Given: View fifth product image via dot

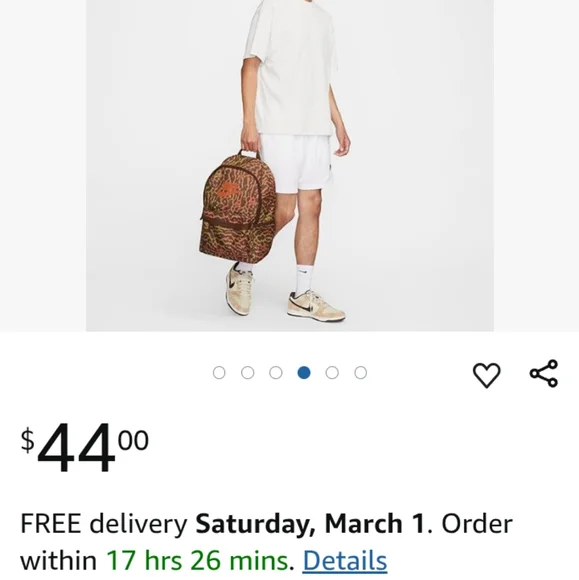Looking at the screenshot, I should point(332,372).
